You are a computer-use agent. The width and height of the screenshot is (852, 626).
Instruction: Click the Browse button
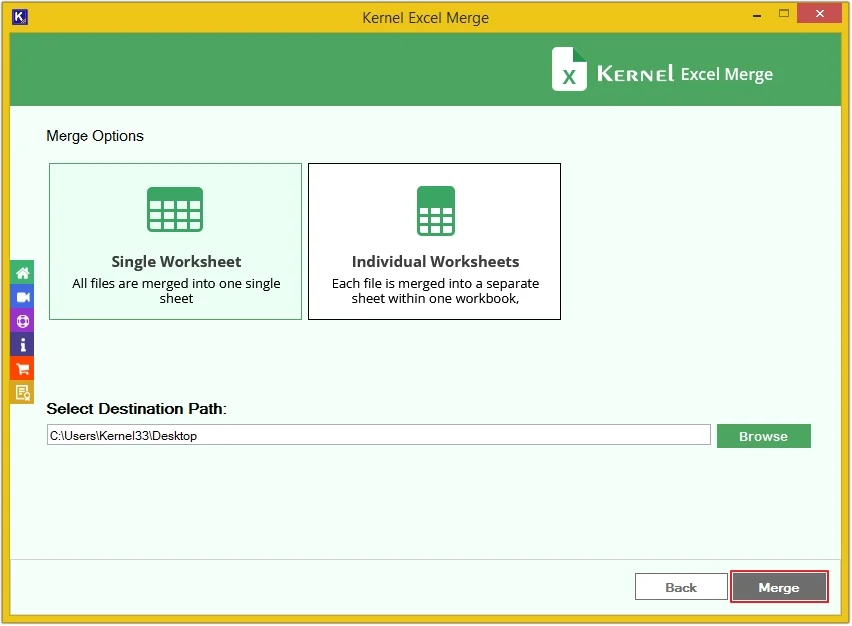pyautogui.click(x=763, y=436)
